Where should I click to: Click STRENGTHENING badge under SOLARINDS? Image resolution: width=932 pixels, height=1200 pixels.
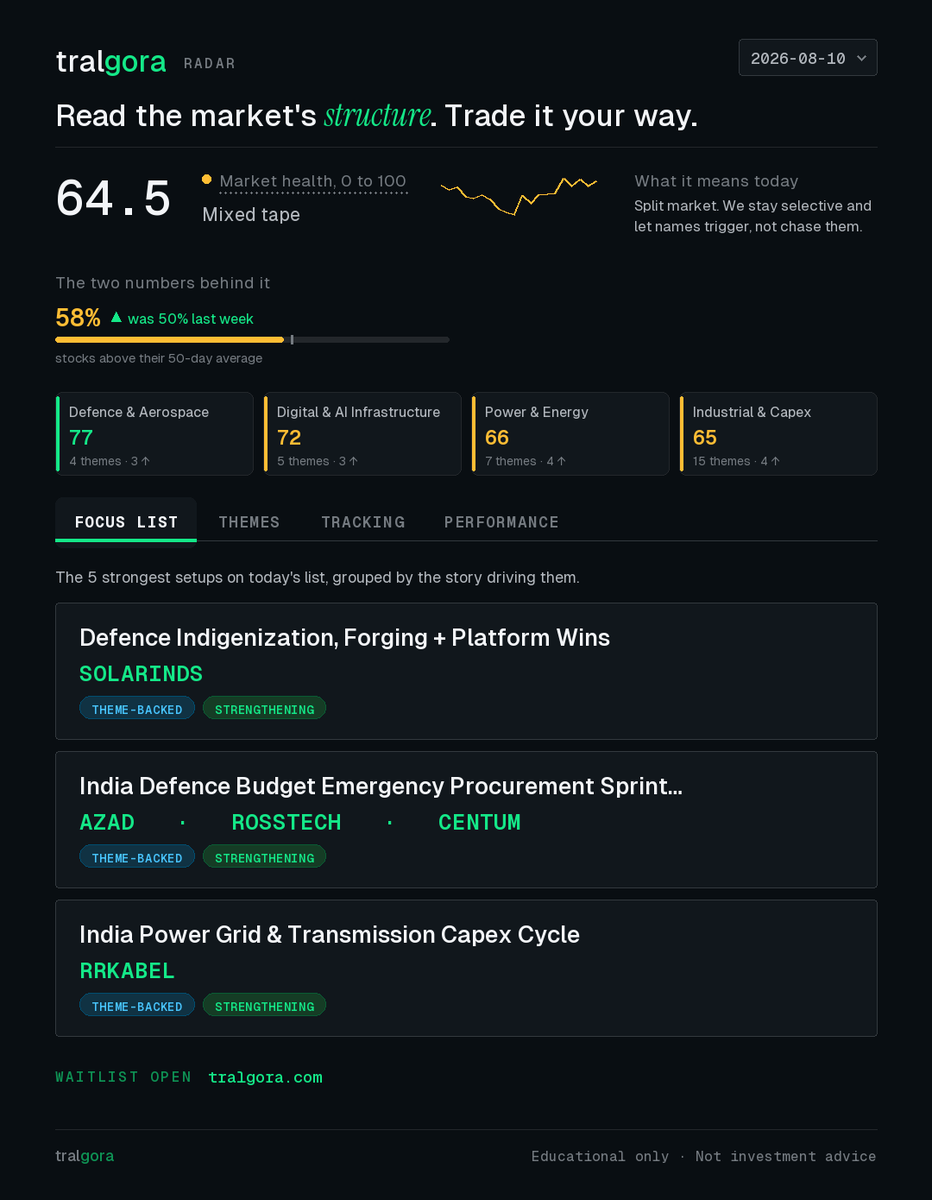[x=264, y=709]
